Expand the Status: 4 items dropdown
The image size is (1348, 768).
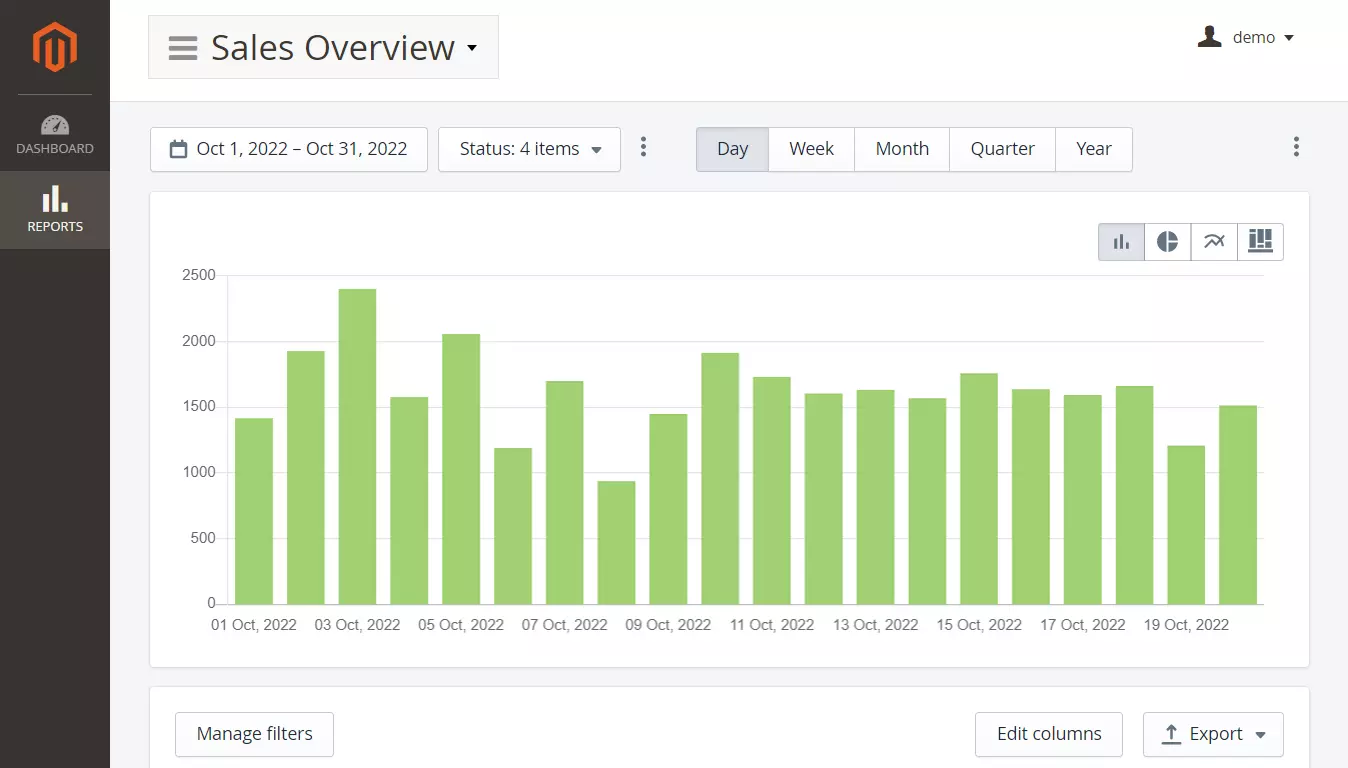(x=529, y=149)
